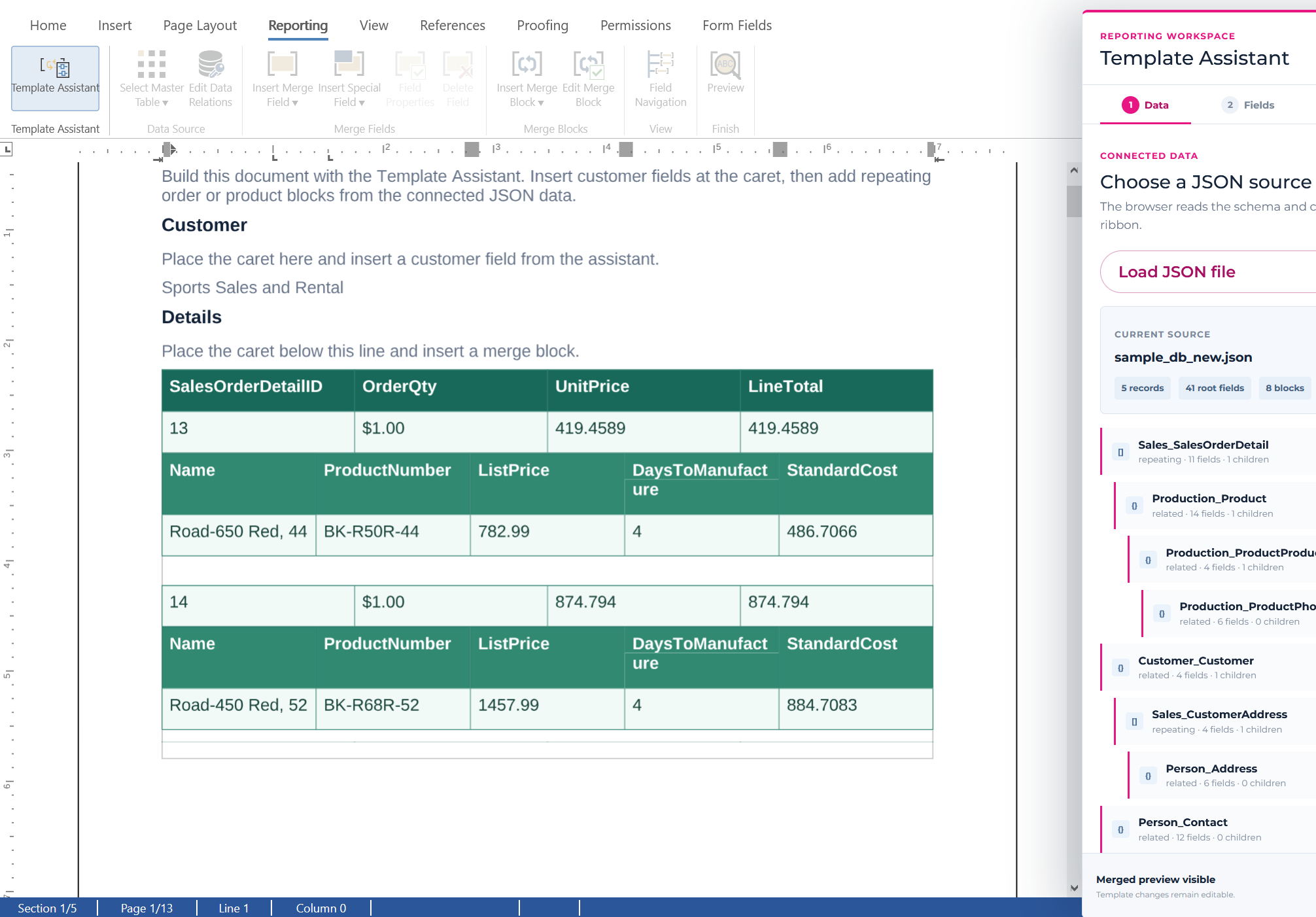Click the Customer heading in document
Image resolution: width=1316 pixels, height=917 pixels.
[204, 225]
